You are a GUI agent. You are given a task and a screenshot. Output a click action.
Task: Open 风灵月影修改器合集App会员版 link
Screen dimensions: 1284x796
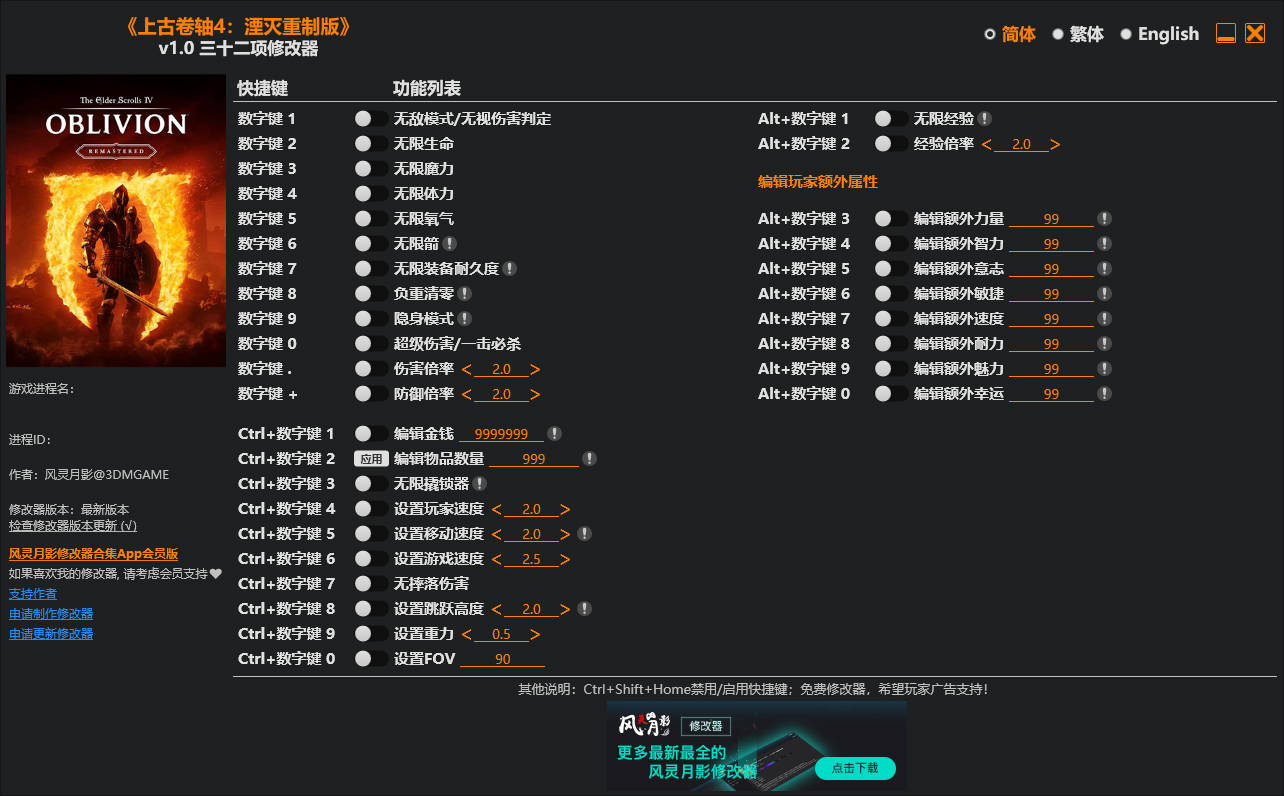pos(93,553)
